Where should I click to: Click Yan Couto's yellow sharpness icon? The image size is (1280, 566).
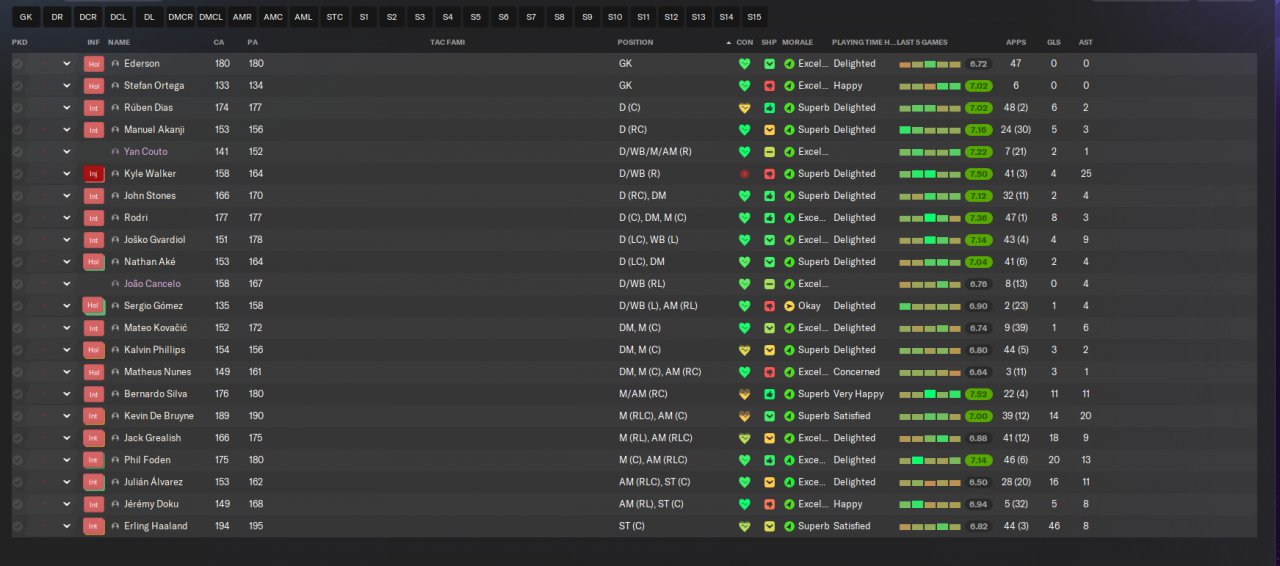[x=769, y=152]
